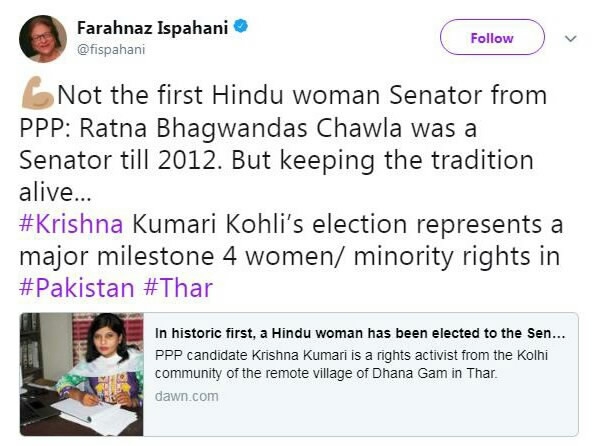Open Farahnaz Ispahani's profile photo
The width and height of the screenshot is (604, 446).
point(42,39)
